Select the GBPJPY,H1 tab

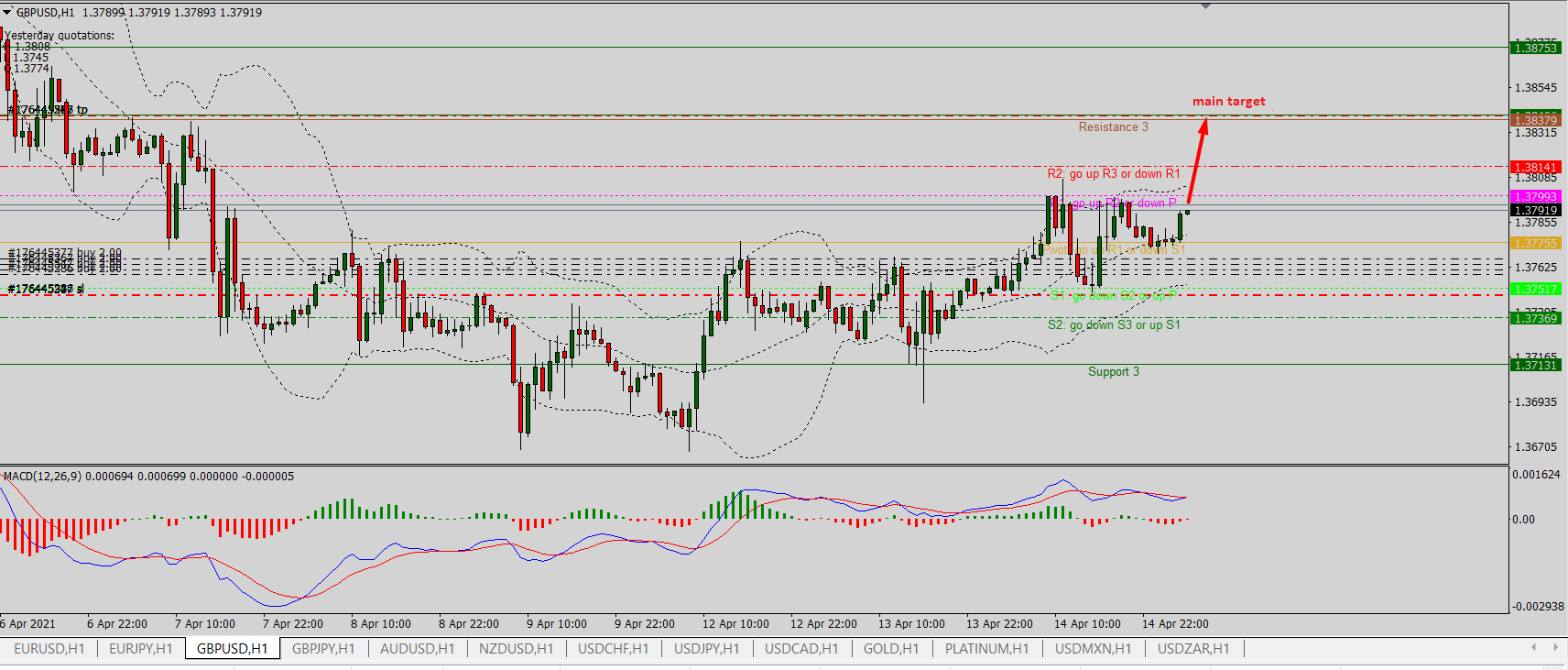(323, 649)
